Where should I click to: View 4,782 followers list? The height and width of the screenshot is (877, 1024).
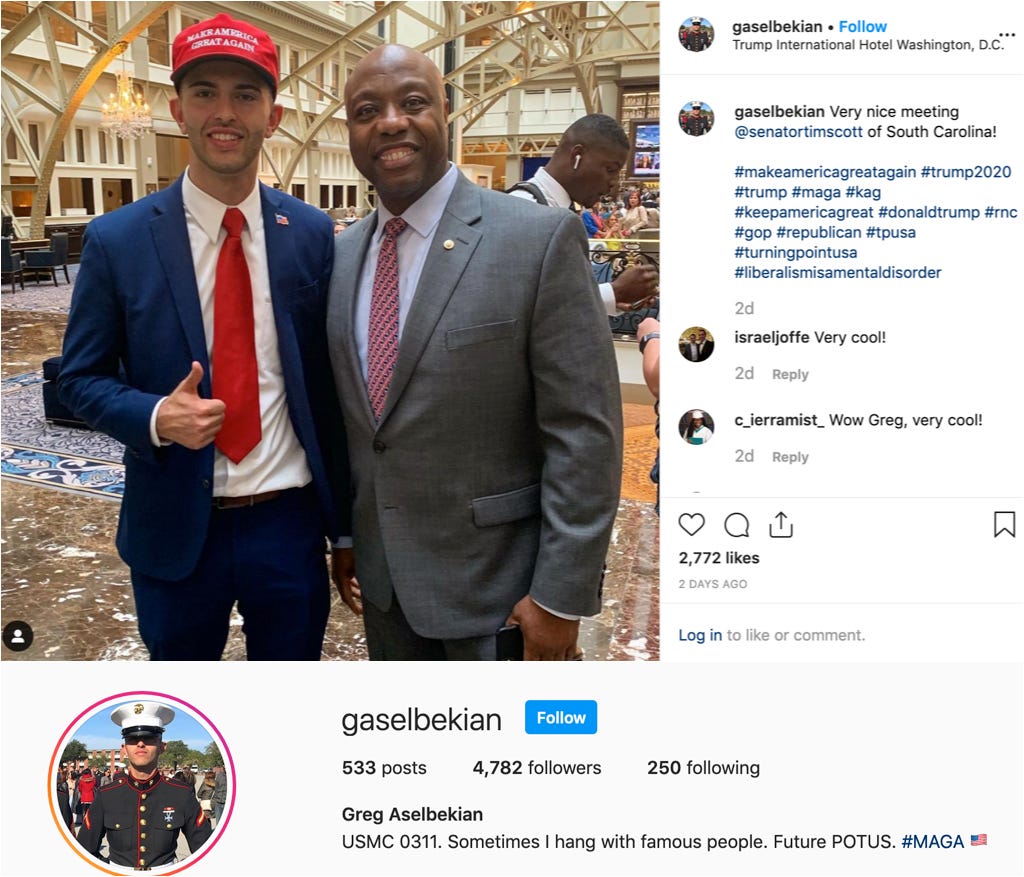[x=537, y=767]
